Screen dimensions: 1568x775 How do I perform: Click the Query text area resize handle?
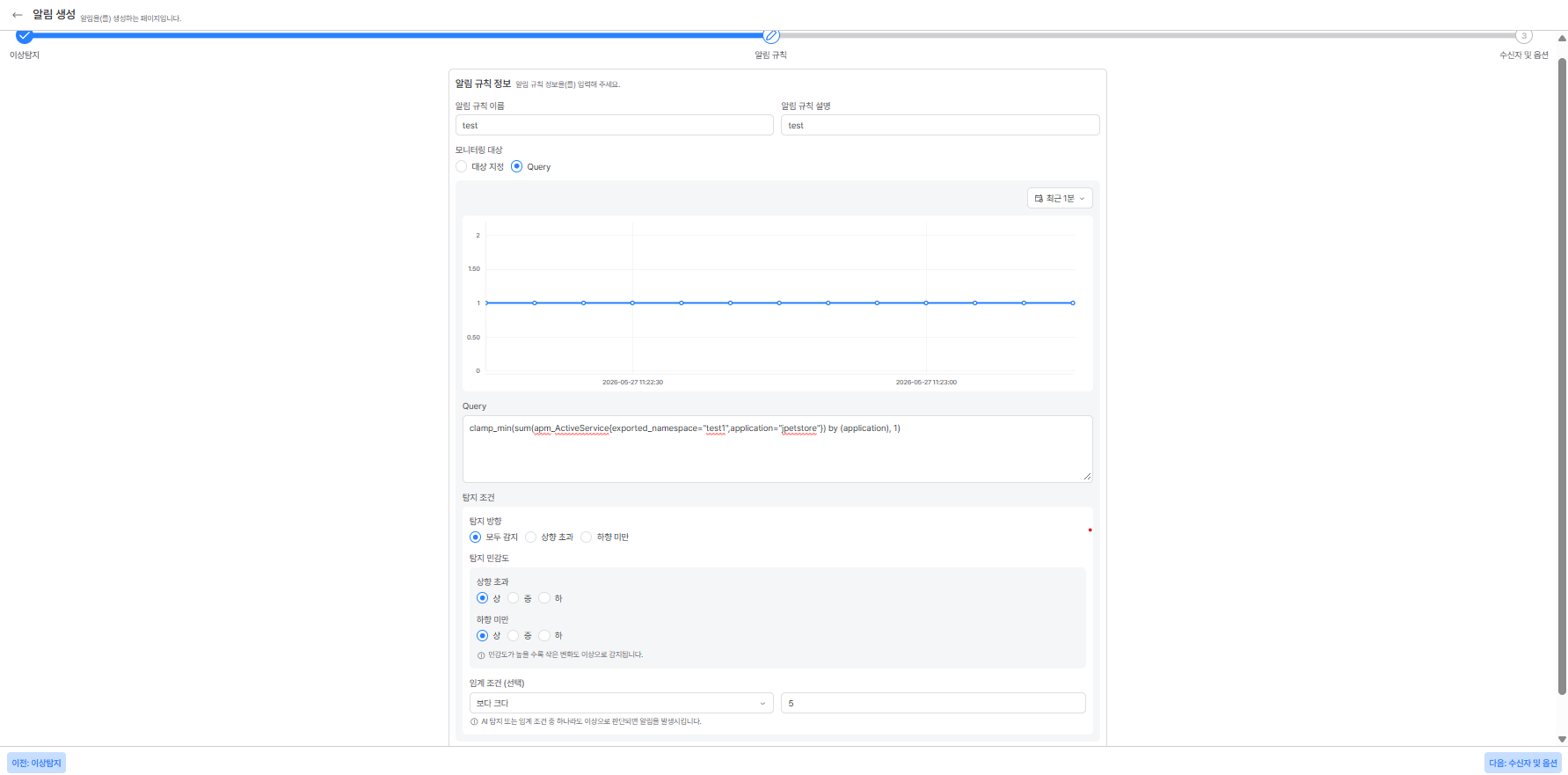point(1088,477)
